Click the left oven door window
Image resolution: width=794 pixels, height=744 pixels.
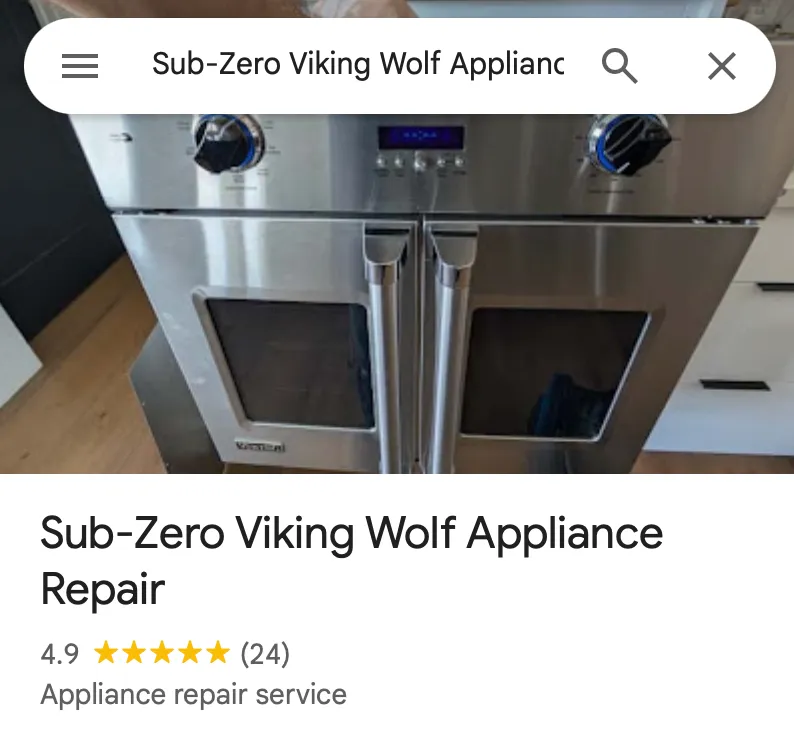click(x=288, y=361)
